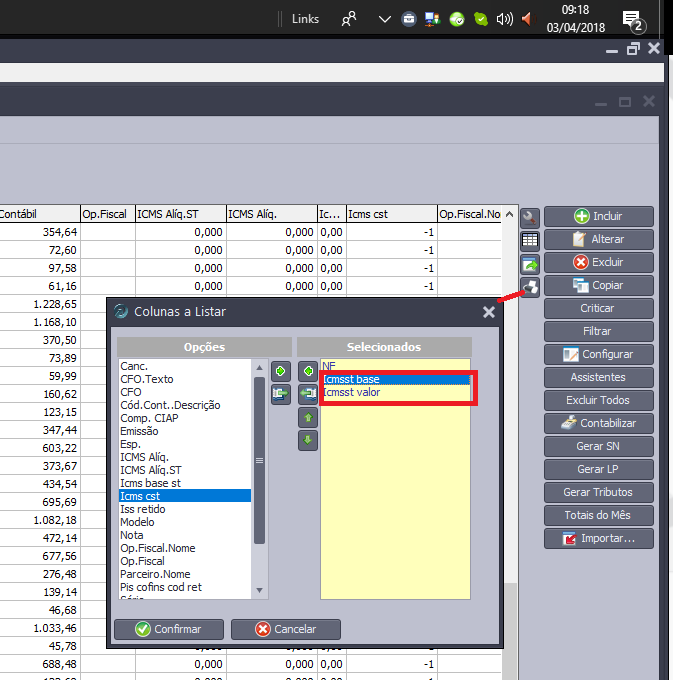Viewport: 673px width, 680px height.
Task: Click the network computers tray icon
Action: point(432,19)
